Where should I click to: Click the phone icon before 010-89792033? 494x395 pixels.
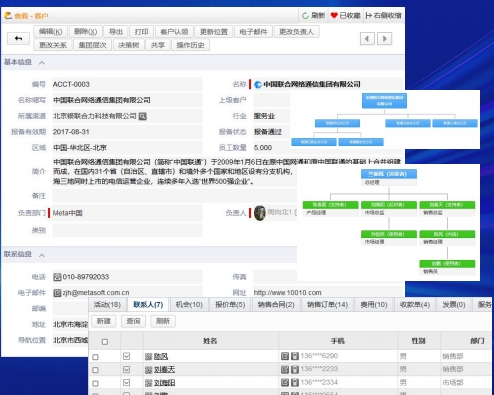[x=57, y=277]
